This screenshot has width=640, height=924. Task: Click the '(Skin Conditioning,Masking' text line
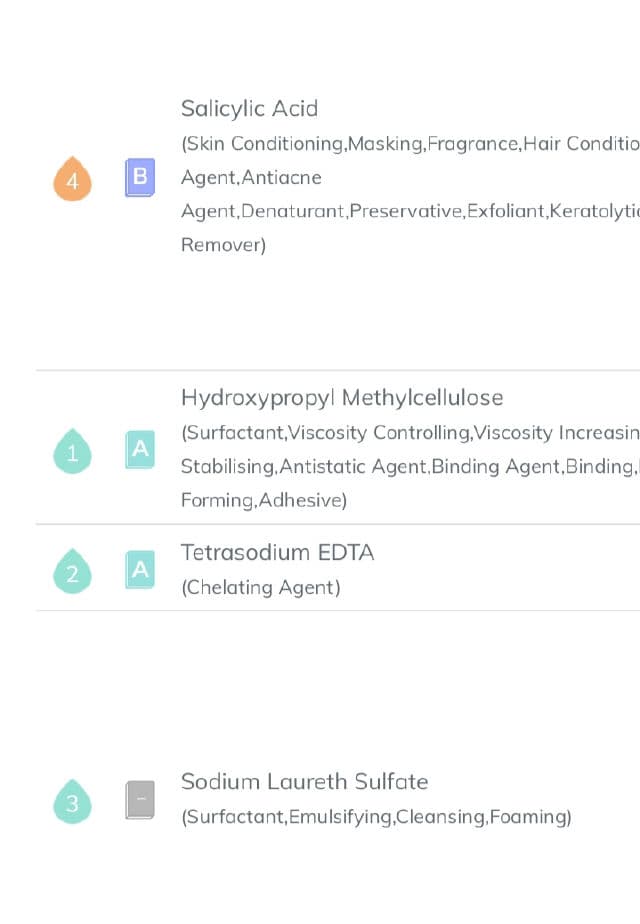pos(409,144)
